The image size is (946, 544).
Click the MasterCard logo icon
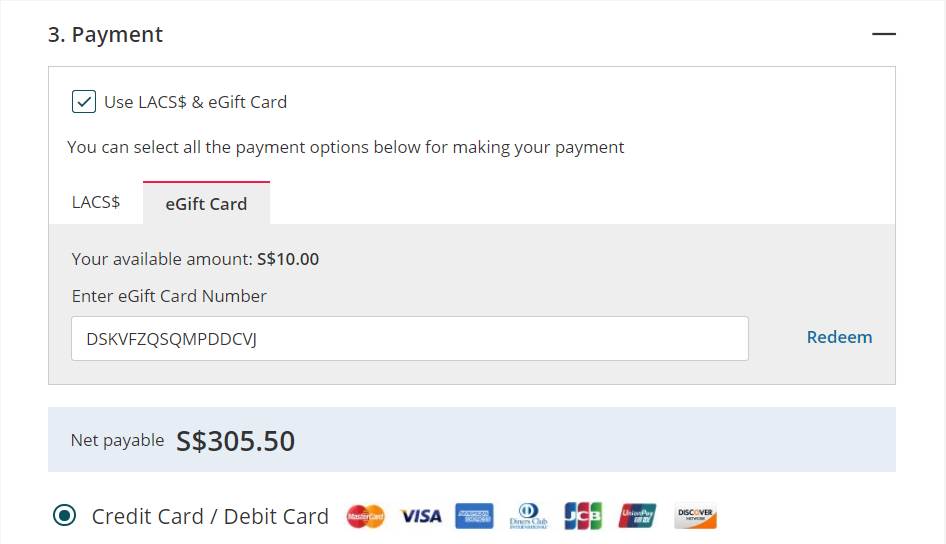[x=366, y=516]
